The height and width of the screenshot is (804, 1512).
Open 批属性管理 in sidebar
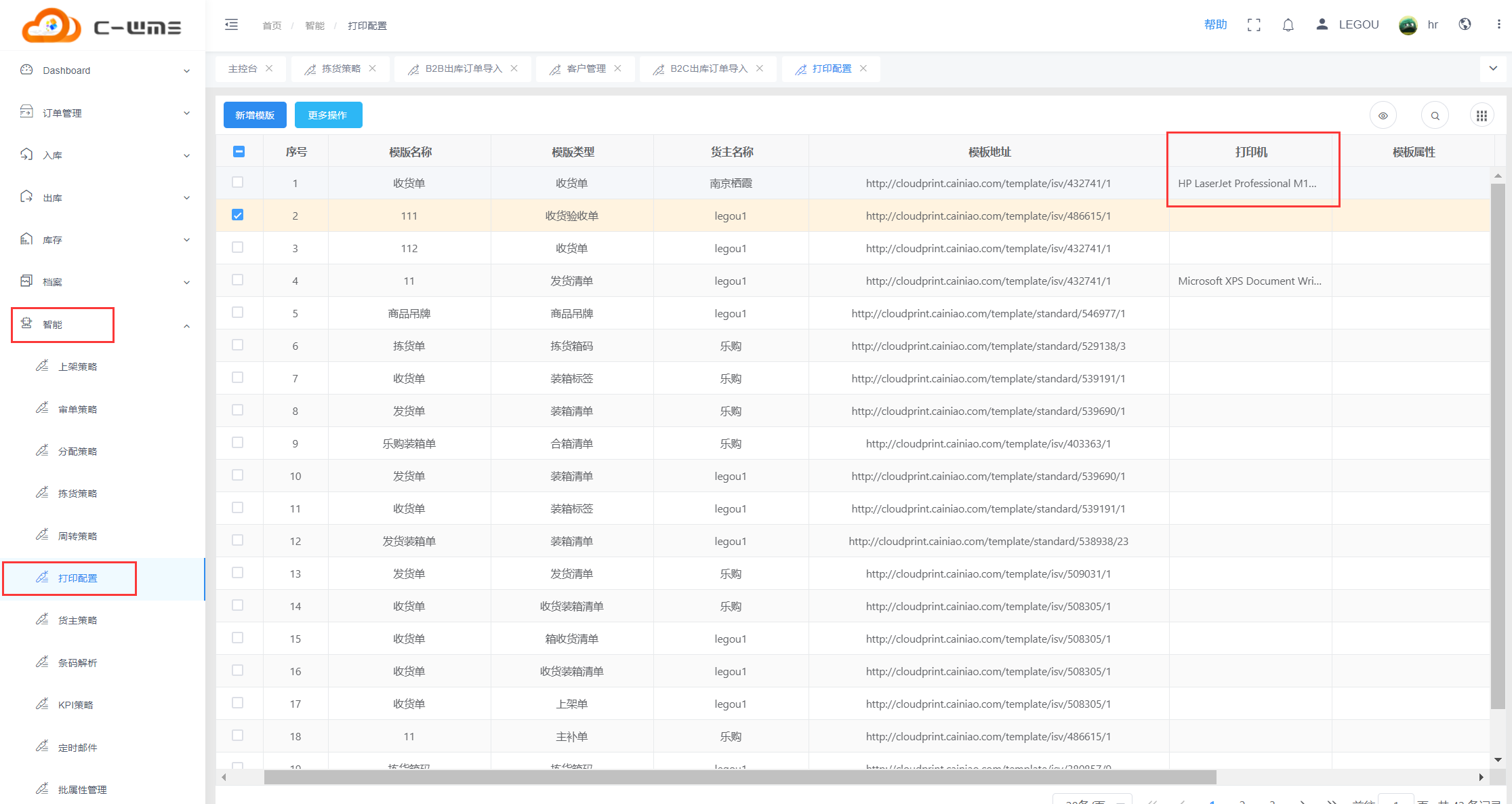(82, 790)
